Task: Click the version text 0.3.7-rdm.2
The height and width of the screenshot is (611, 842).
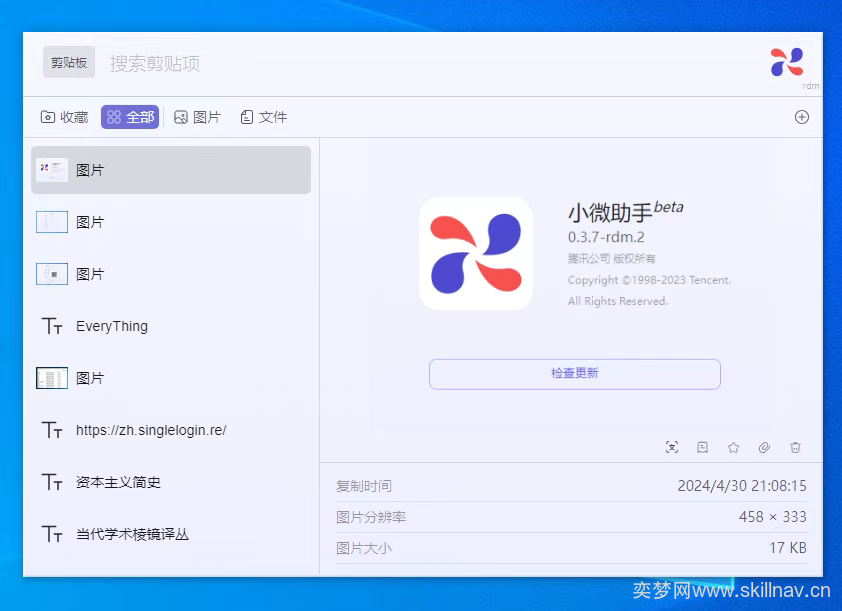Action: (606, 237)
